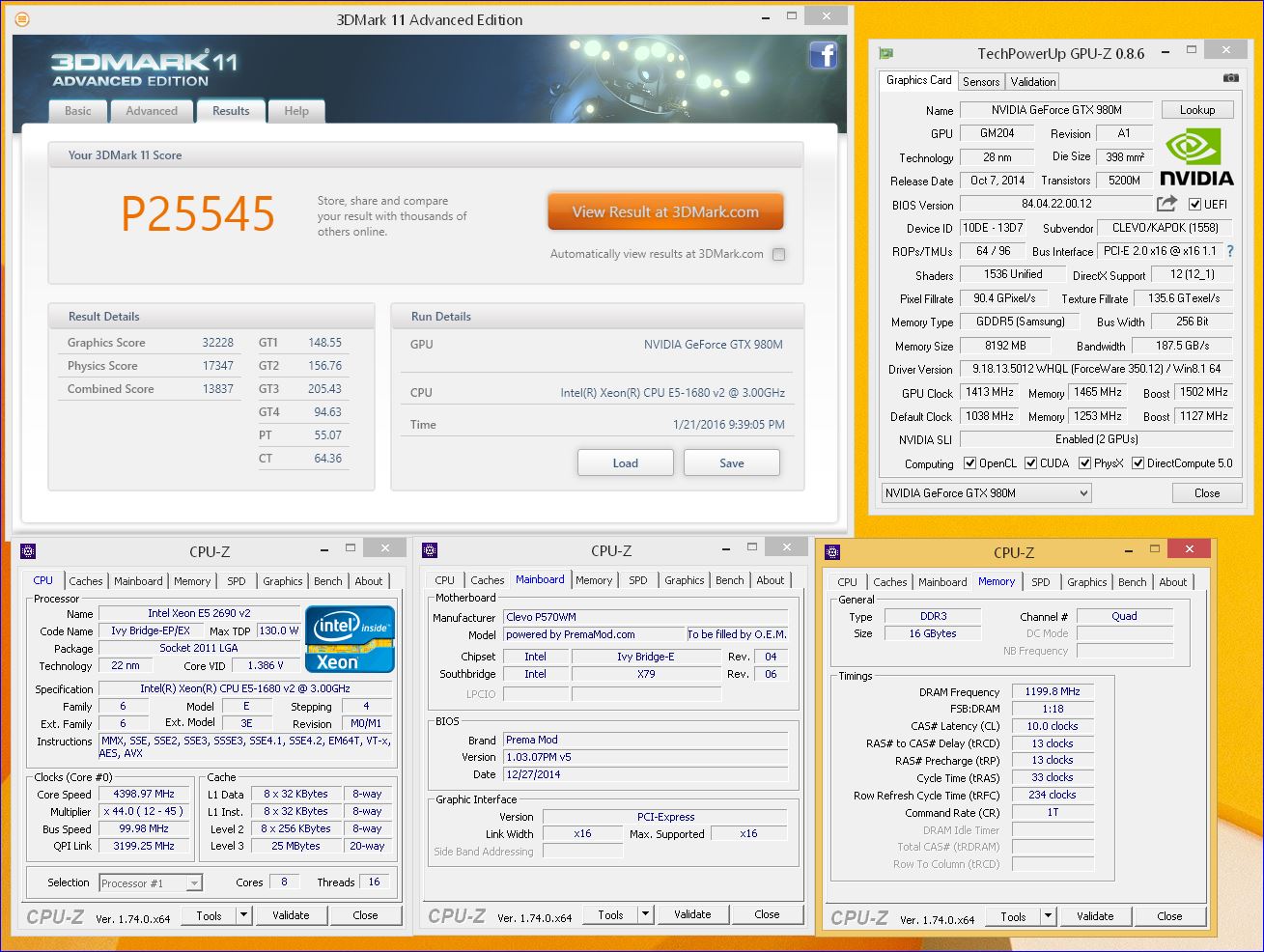
Task: Open the Advanced tab in 3DMark
Action: click(x=152, y=111)
